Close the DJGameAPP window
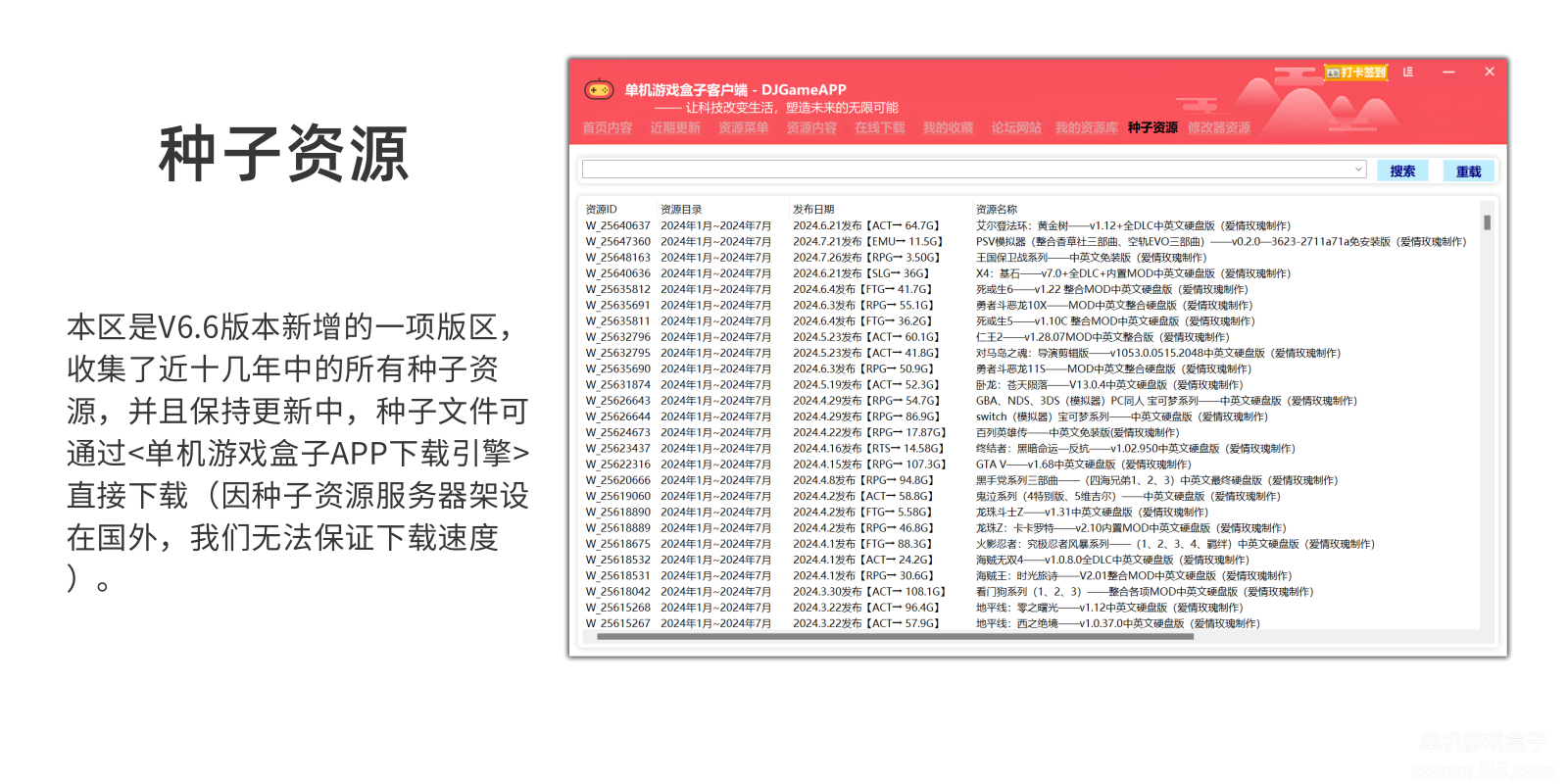Screen dimensions: 1568x784 1490,72
